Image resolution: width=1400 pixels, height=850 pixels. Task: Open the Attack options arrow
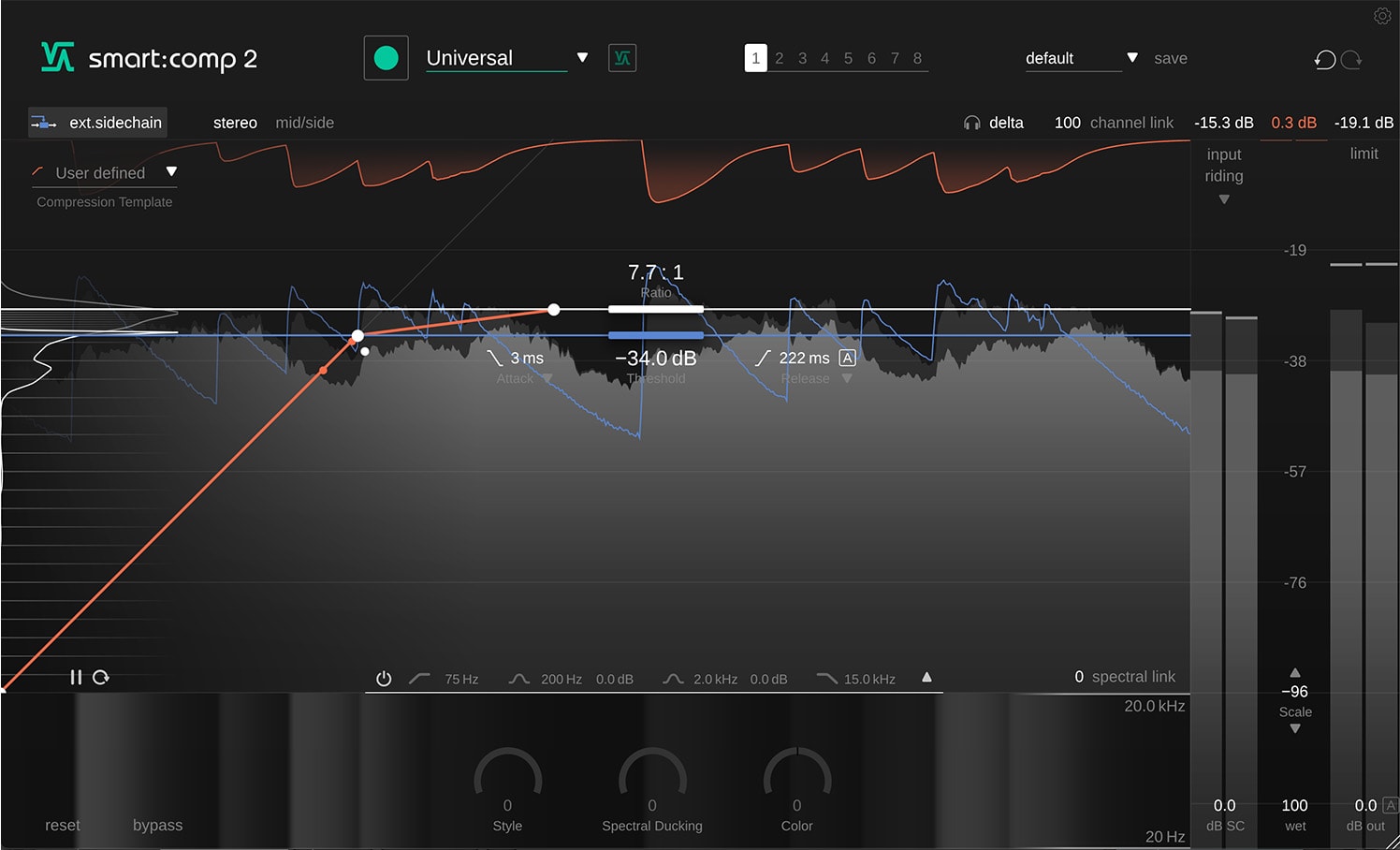(x=547, y=378)
